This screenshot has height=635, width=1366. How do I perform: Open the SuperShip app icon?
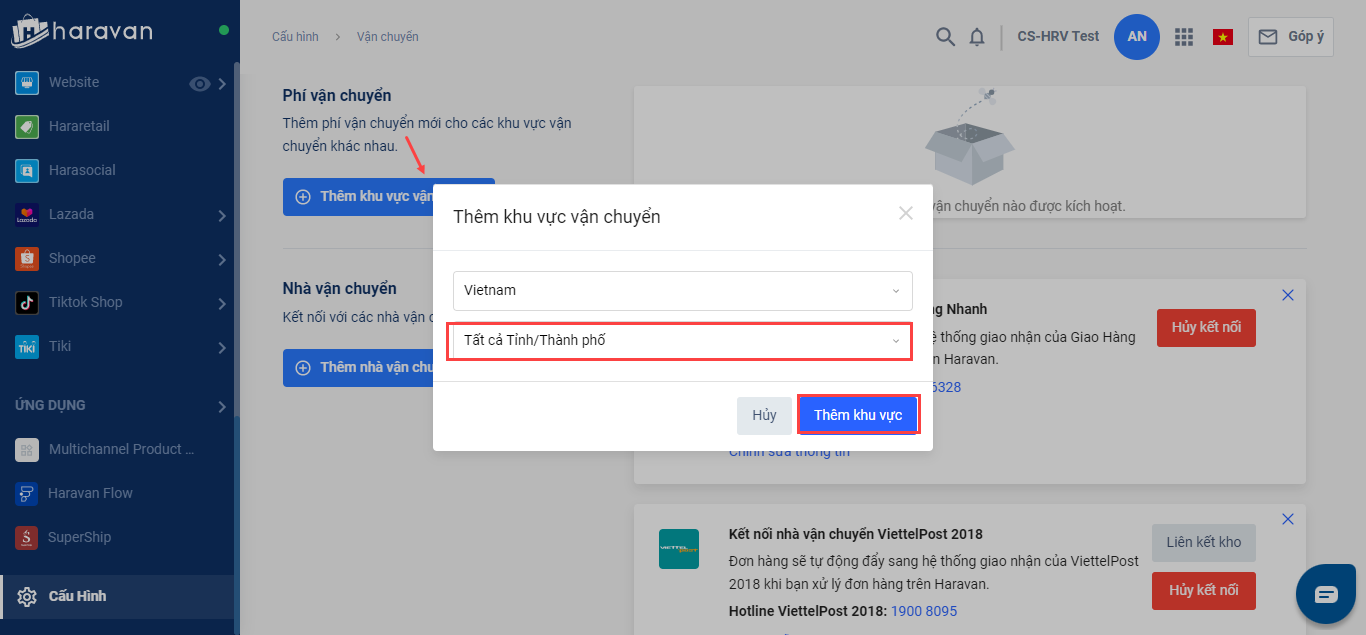[27, 537]
